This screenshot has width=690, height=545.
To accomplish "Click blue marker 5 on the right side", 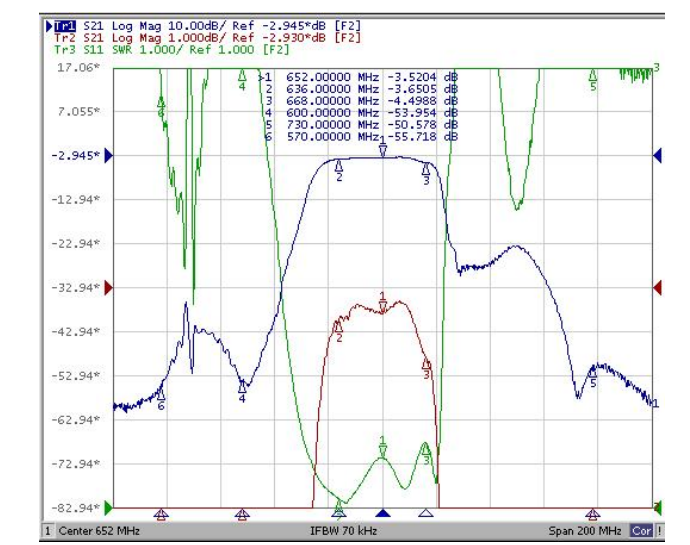I will pyautogui.click(x=593, y=371).
